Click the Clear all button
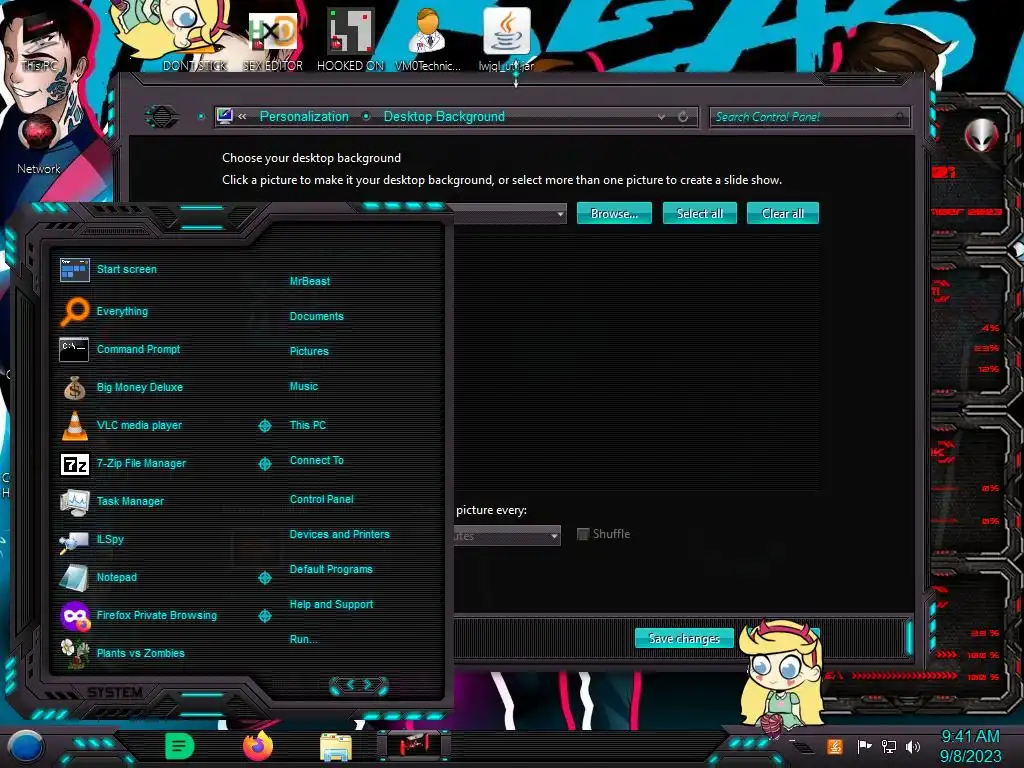This screenshot has width=1024, height=768. click(782, 214)
